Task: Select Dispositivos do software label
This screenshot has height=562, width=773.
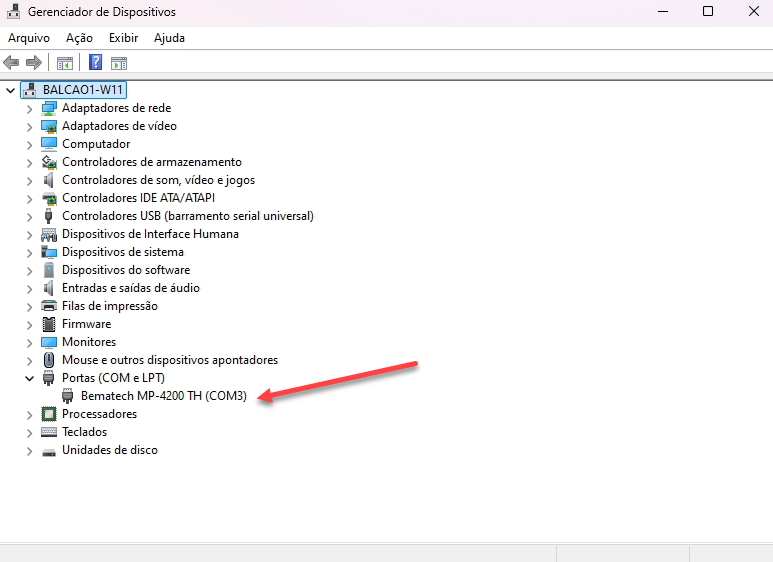Action: point(126,270)
